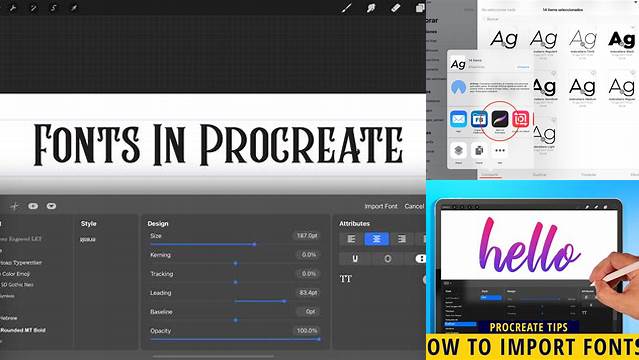Choose Rounded MT Bold font from list

click(x=23, y=330)
